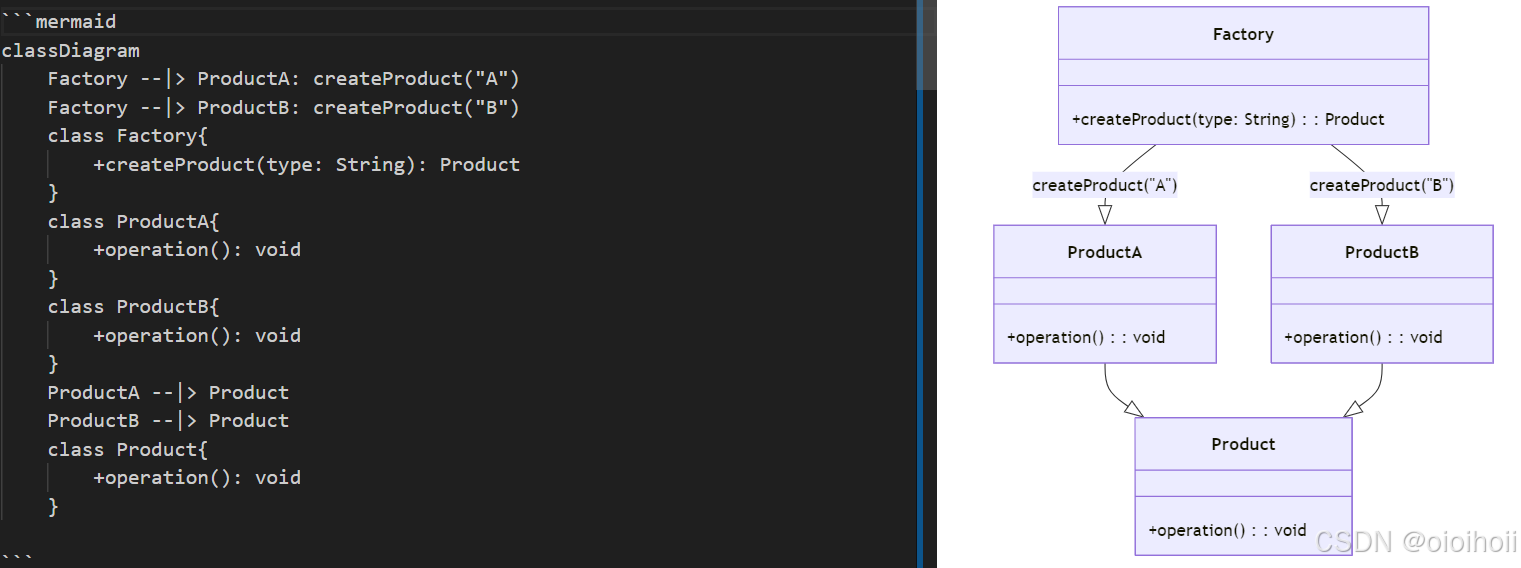Click '+createProduct(type: String): Product' code line

(x=307, y=164)
